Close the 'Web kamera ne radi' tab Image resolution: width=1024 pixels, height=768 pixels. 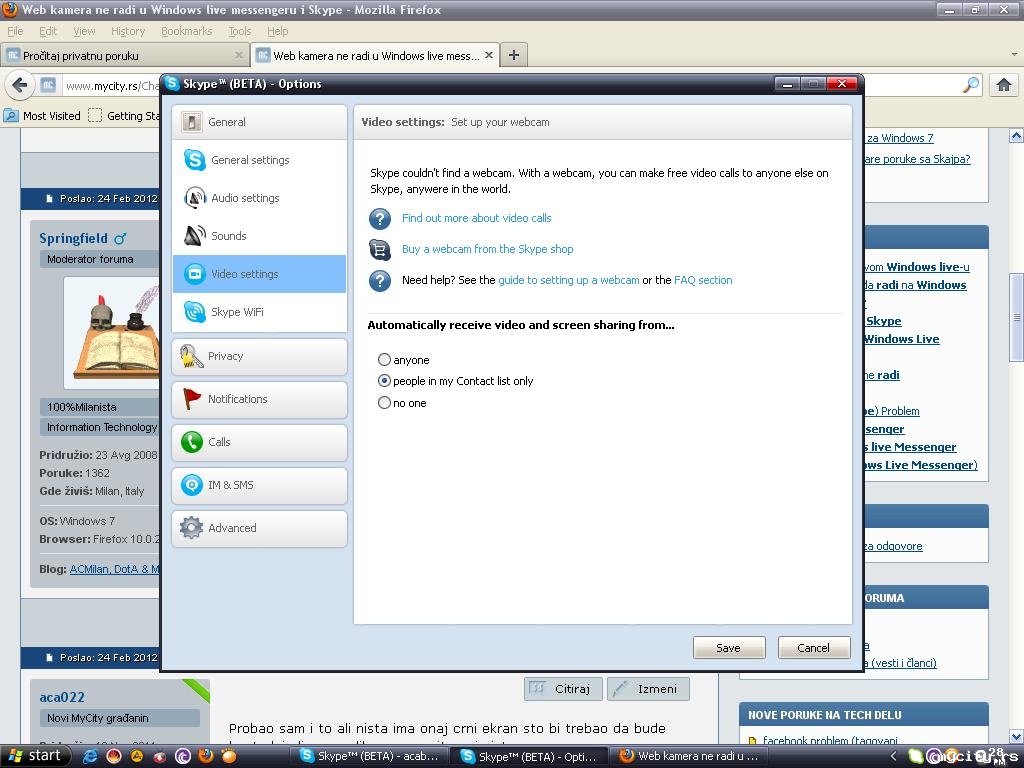[488, 56]
